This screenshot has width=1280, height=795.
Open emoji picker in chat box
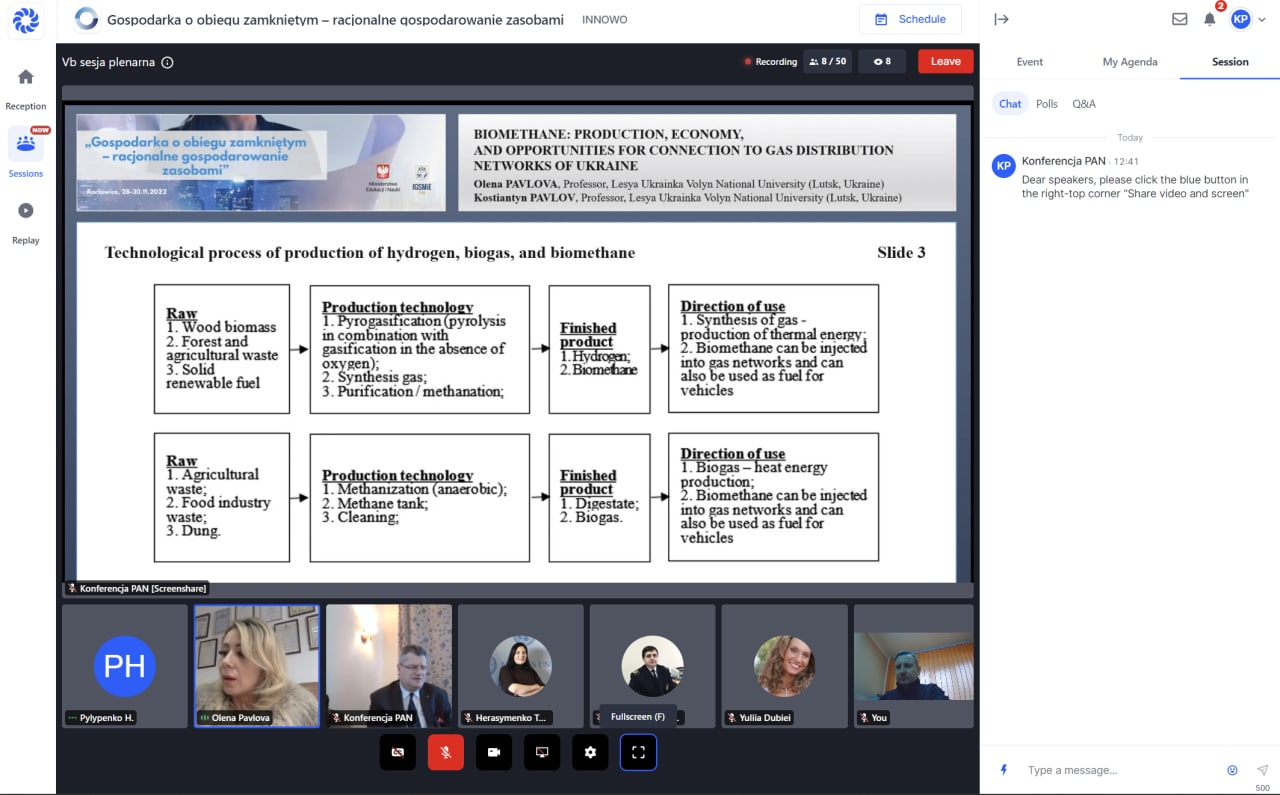(x=1232, y=770)
